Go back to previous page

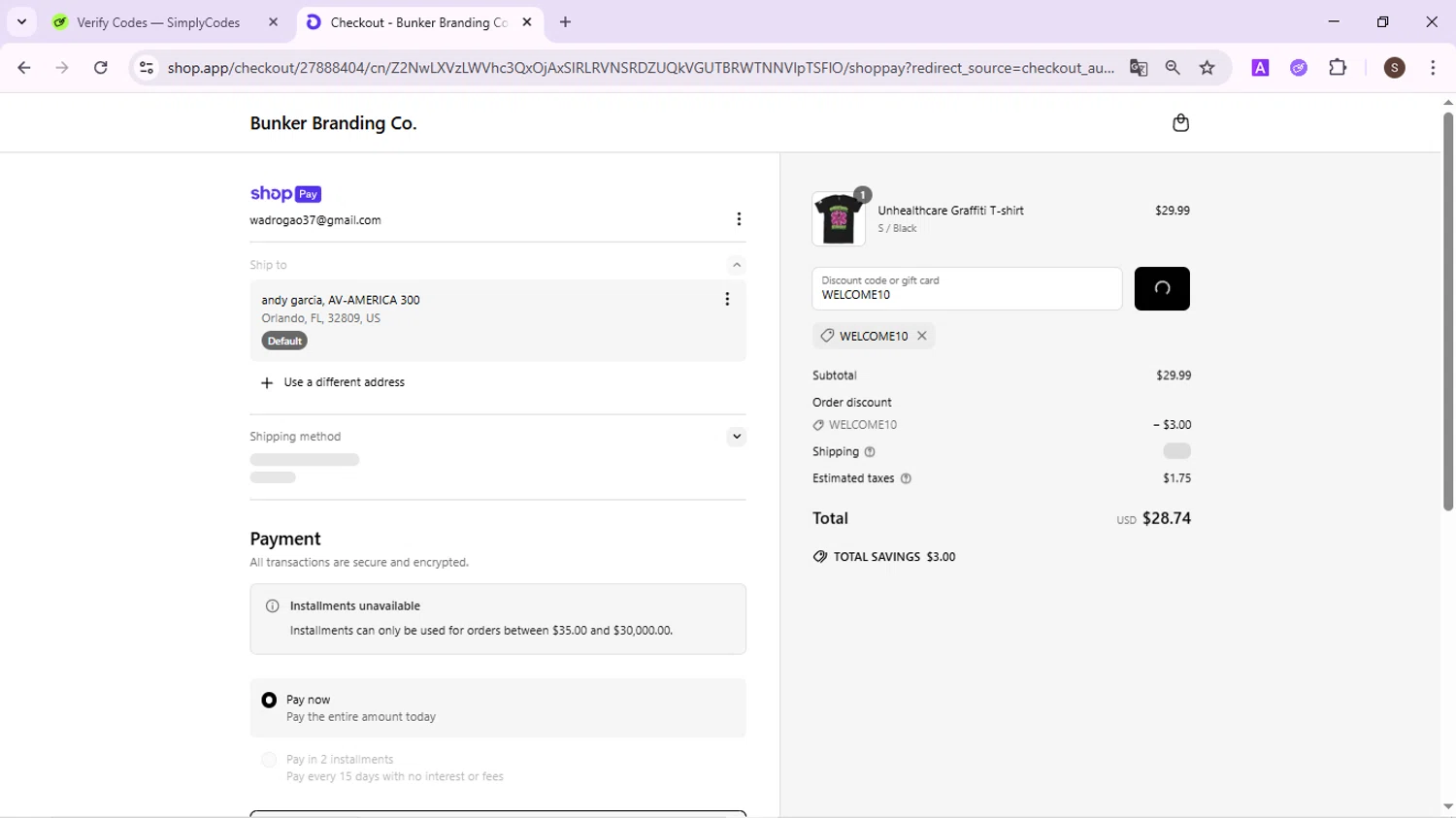click(x=24, y=68)
